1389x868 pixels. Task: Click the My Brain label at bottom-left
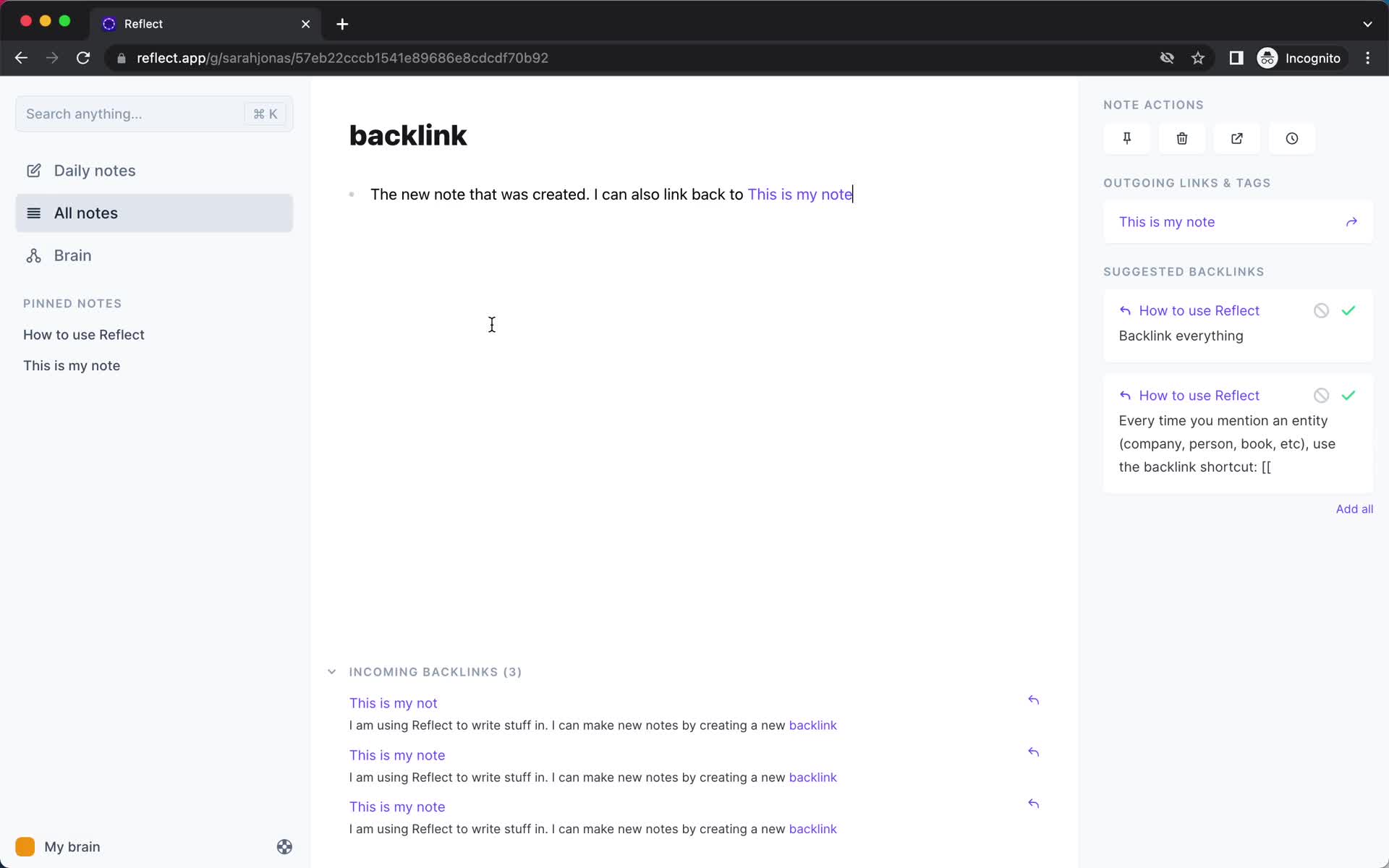coord(71,846)
